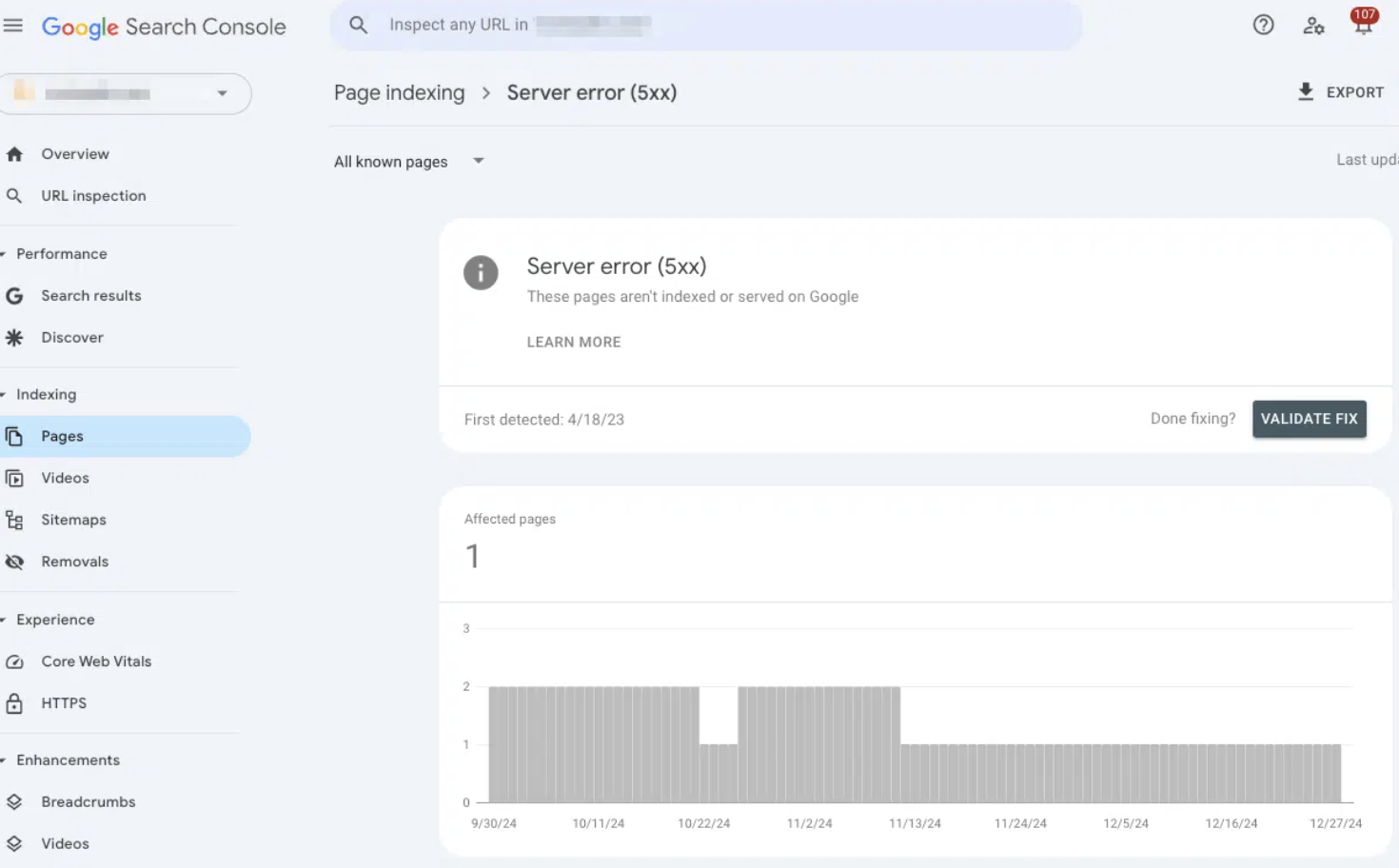Screen dimensions: 1399x868
Task: Open the Removals page
Action: point(74,562)
